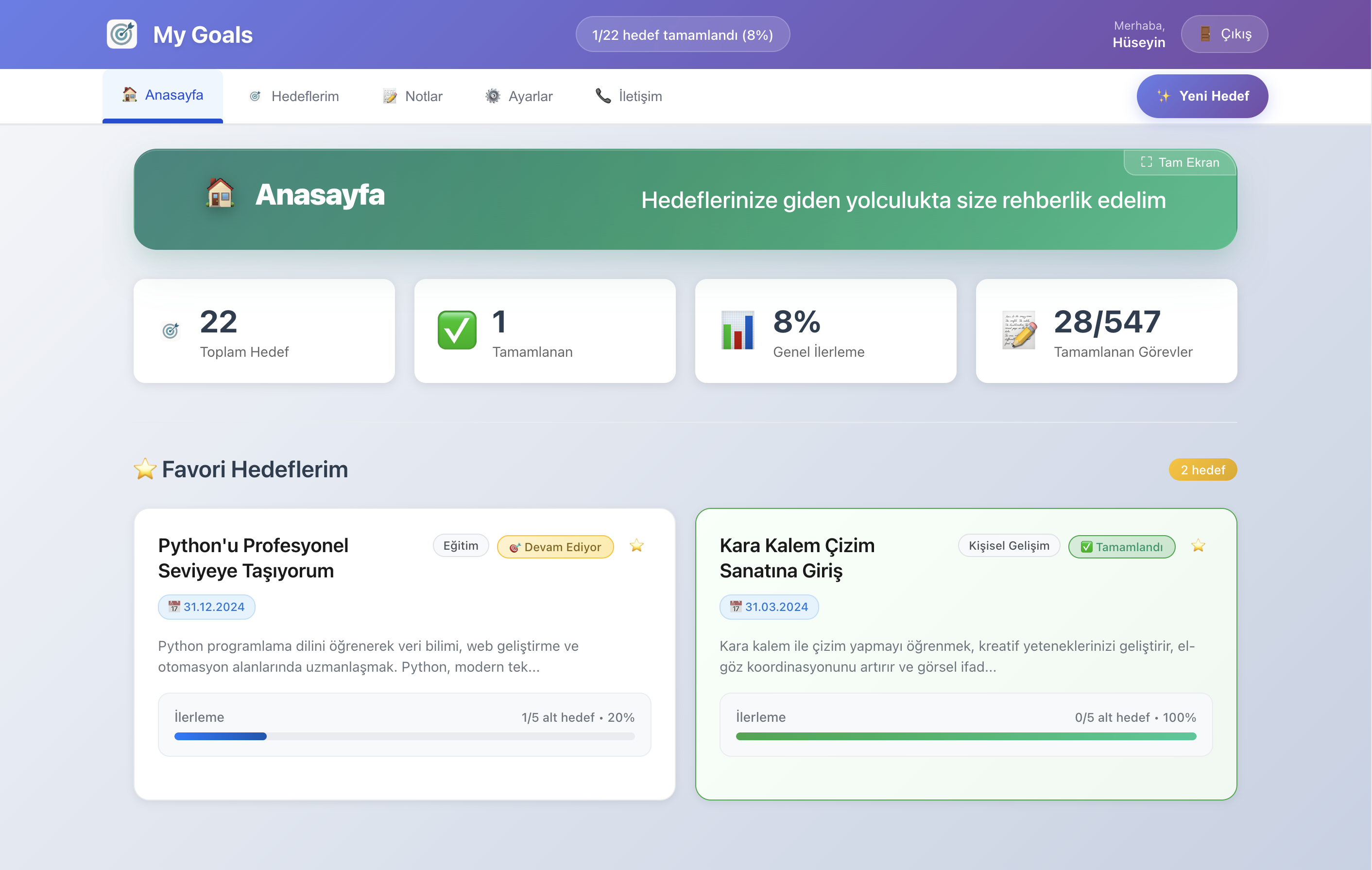Open the Devam Ediyor status selector
This screenshot has width=1372, height=870.
pos(555,546)
